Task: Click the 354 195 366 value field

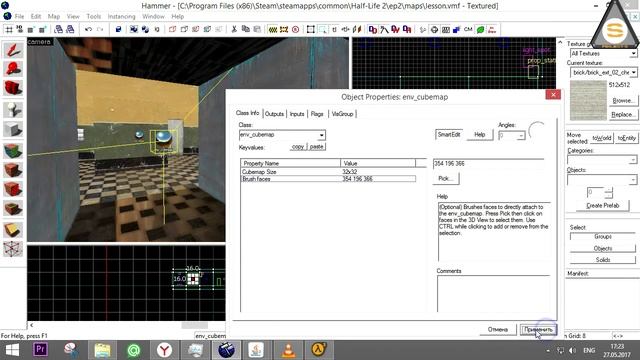Action: (x=488, y=163)
